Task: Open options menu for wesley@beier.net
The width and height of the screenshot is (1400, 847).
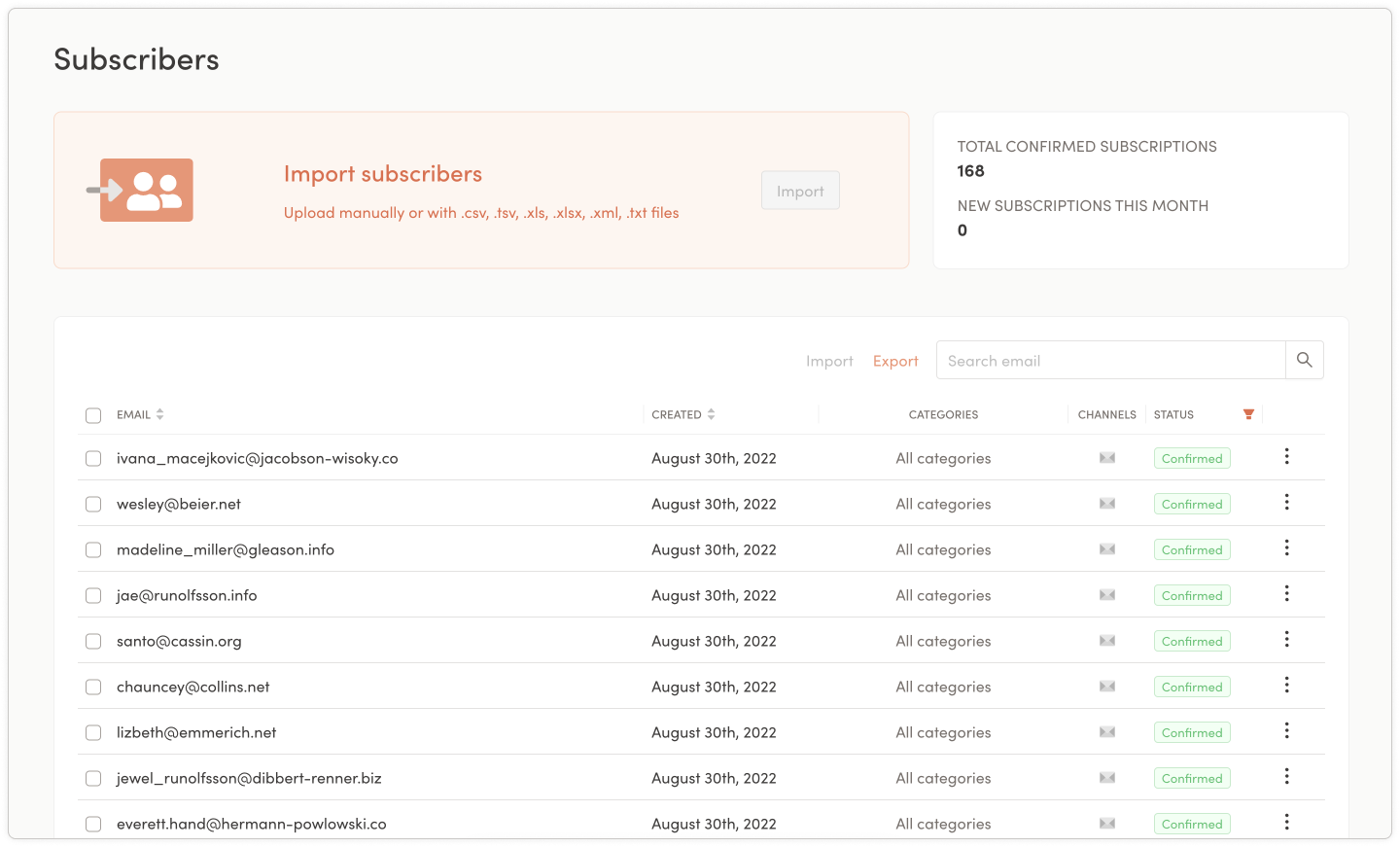Action: [1286, 502]
